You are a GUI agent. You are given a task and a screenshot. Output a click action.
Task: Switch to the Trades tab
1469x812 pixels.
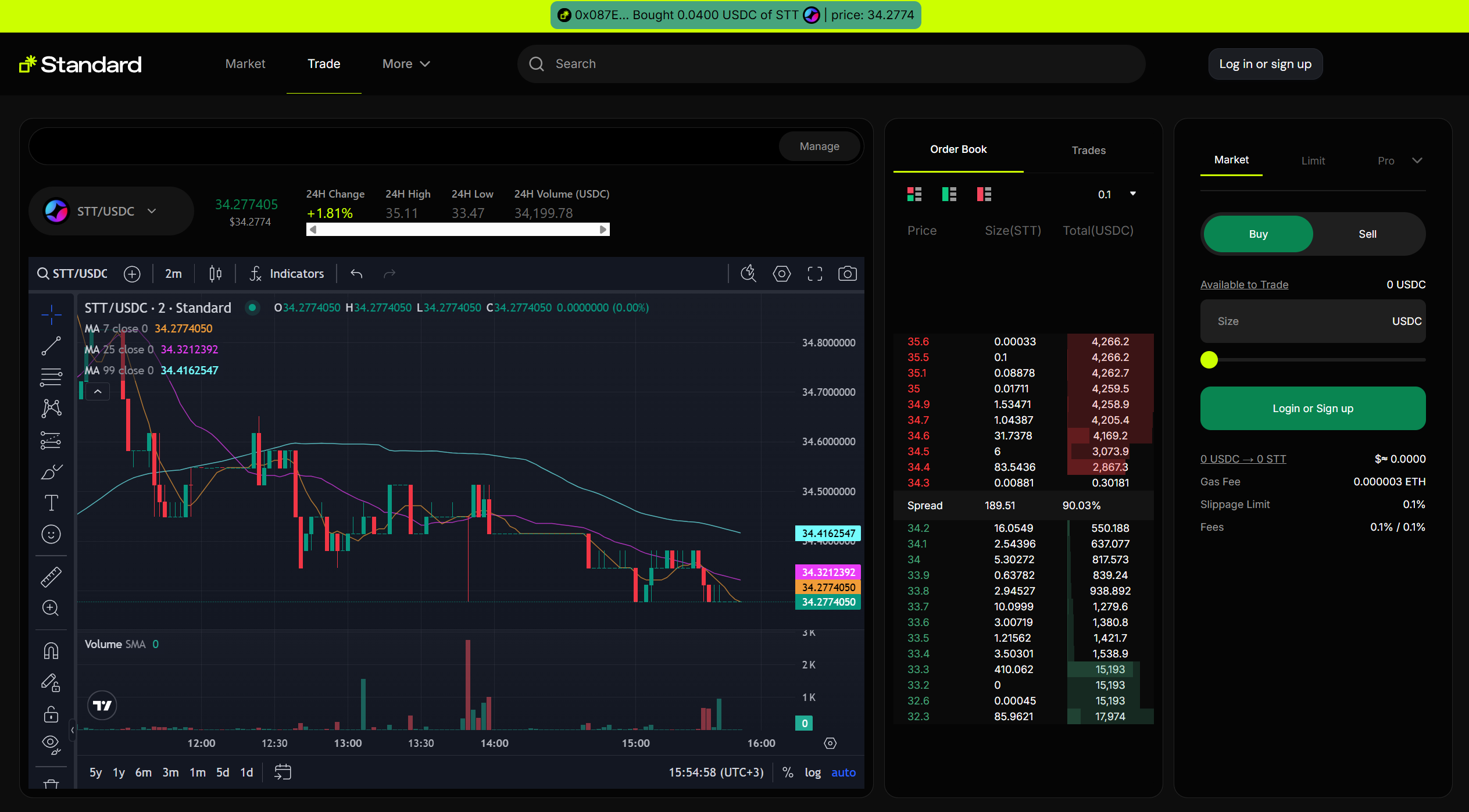[x=1088, y=151]
